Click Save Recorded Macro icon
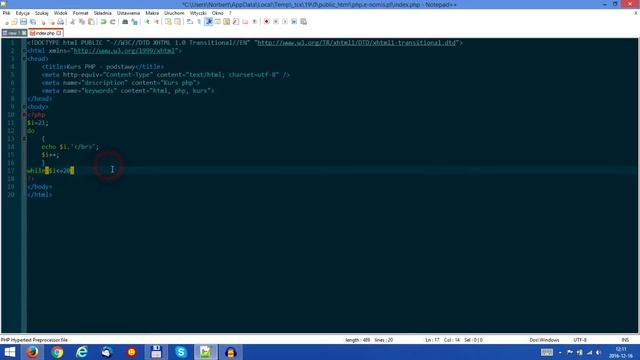The height and width of the screenshot is (360, 640). (303, 22)
